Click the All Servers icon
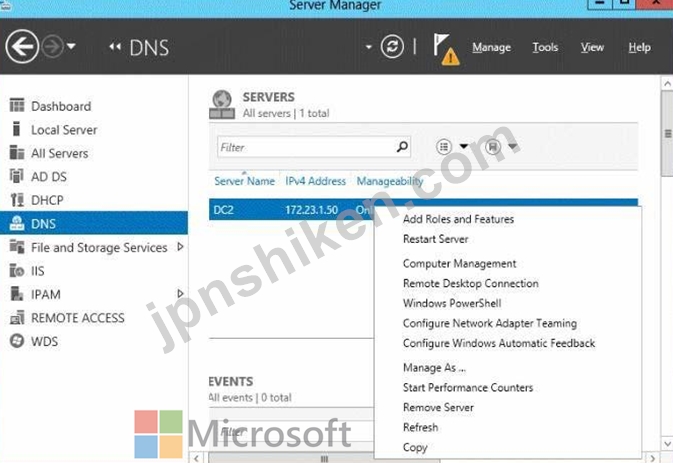 point(17,152)
